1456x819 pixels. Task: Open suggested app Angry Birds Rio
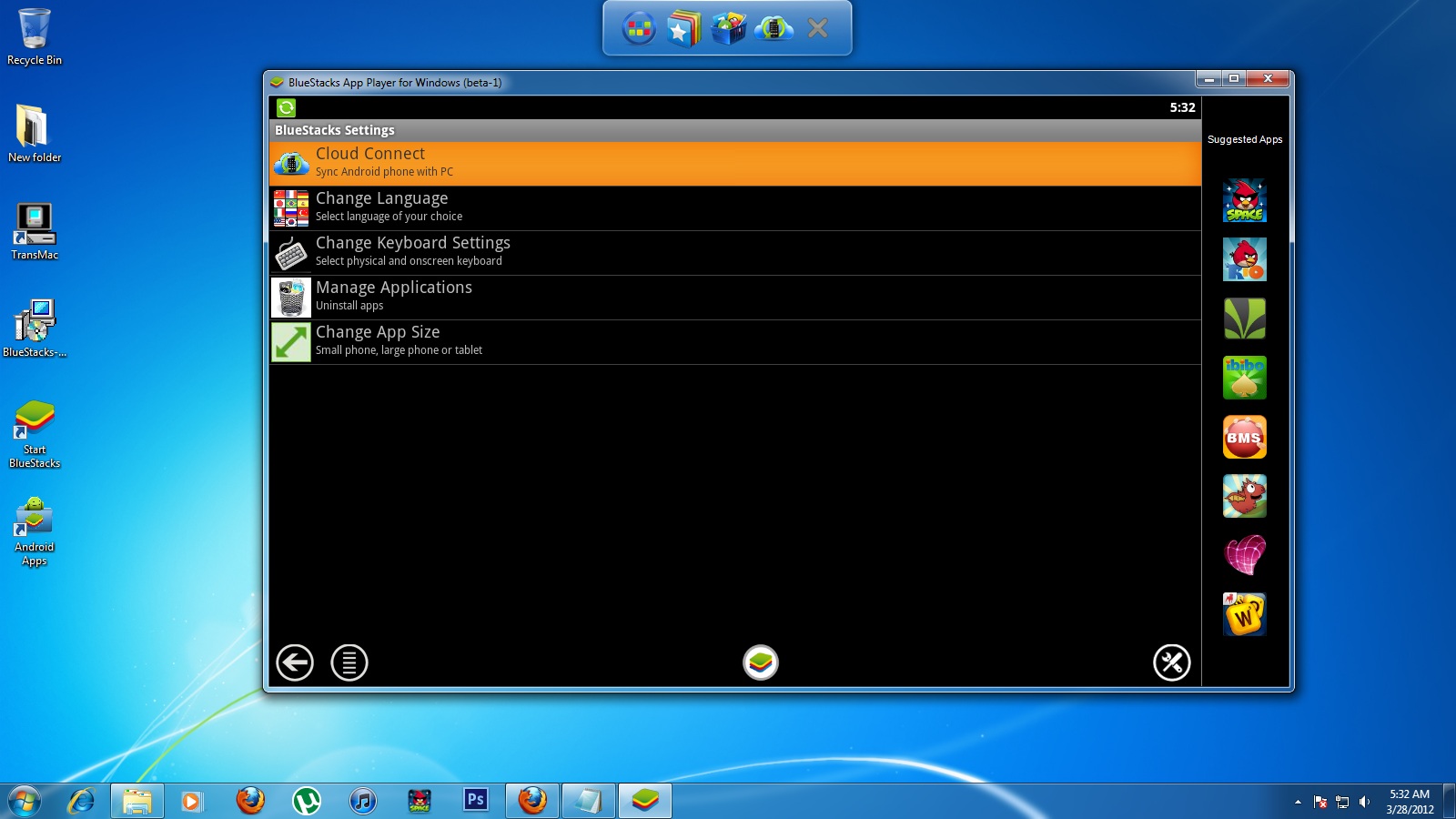(x=1245, y=259)
